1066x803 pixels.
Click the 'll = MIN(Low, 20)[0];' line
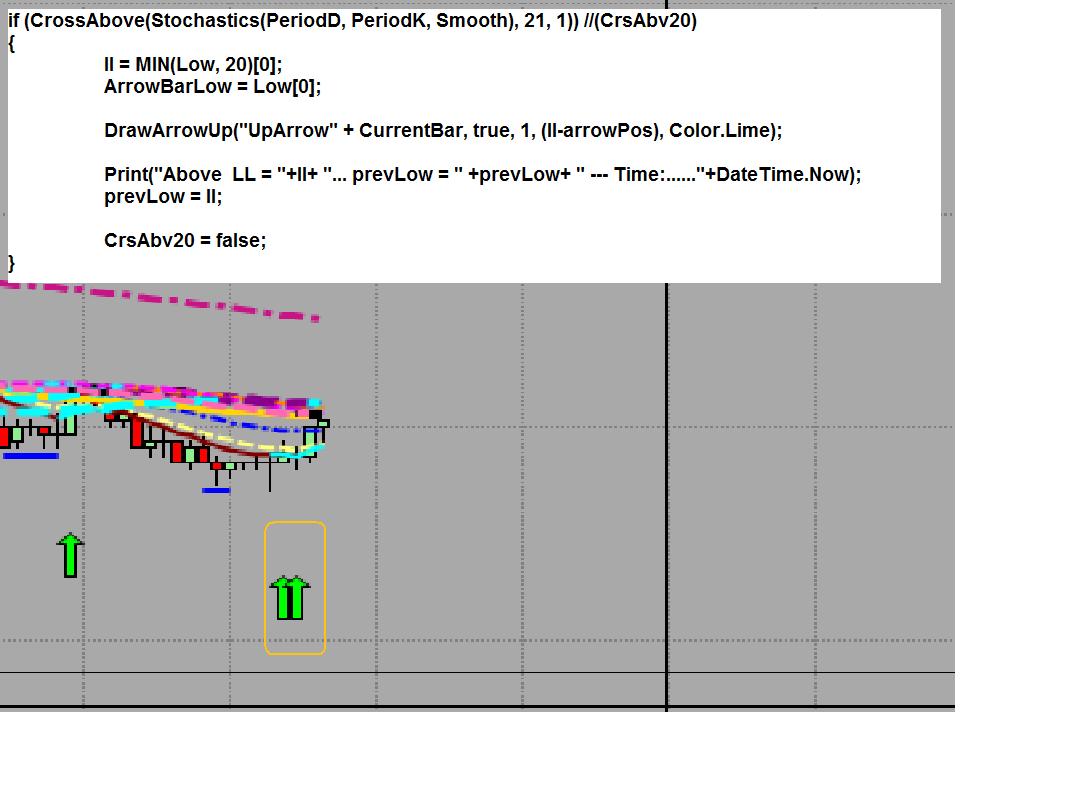(x=193, y=65)
